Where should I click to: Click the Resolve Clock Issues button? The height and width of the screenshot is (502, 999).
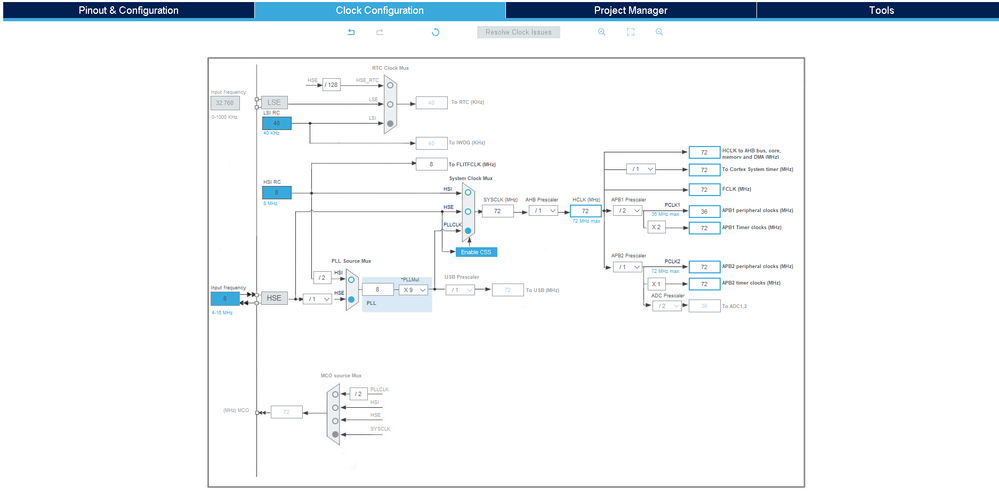519,32
